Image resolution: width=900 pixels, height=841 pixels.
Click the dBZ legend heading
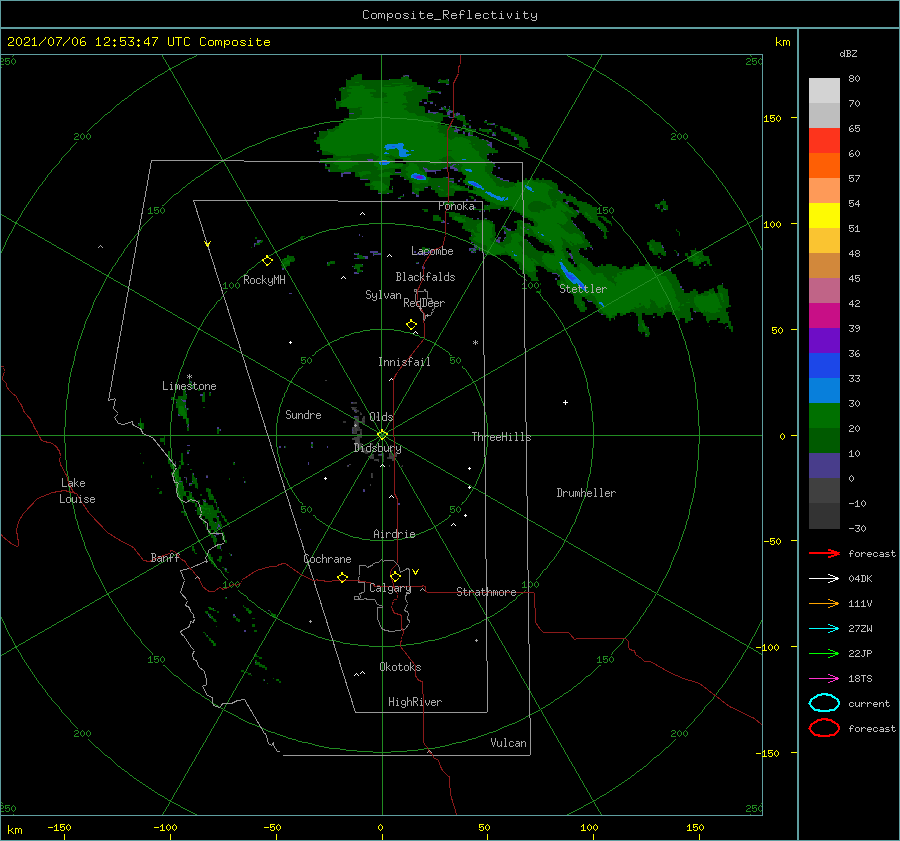[848, 54]
